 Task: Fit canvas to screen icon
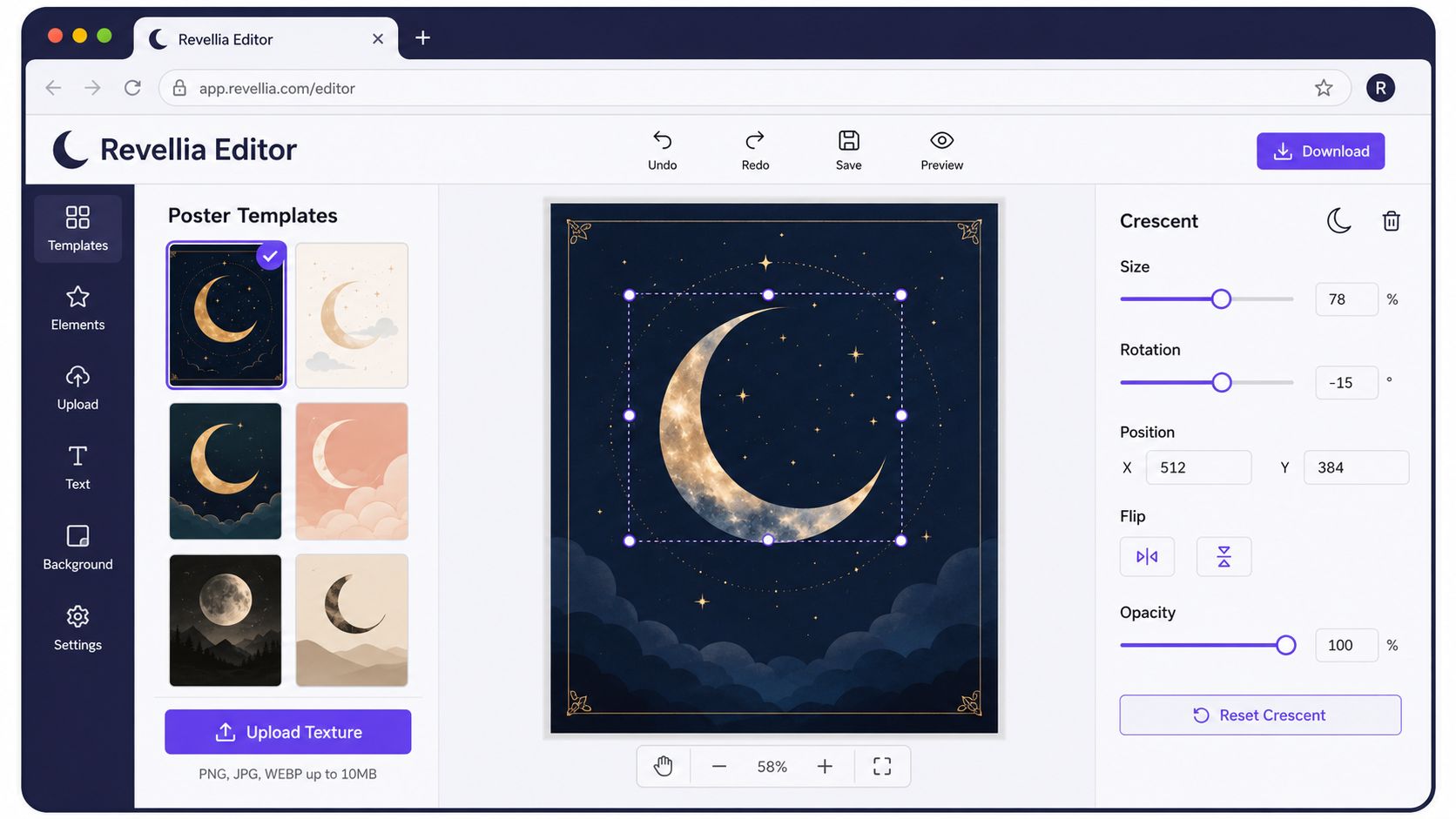[882, 766]
